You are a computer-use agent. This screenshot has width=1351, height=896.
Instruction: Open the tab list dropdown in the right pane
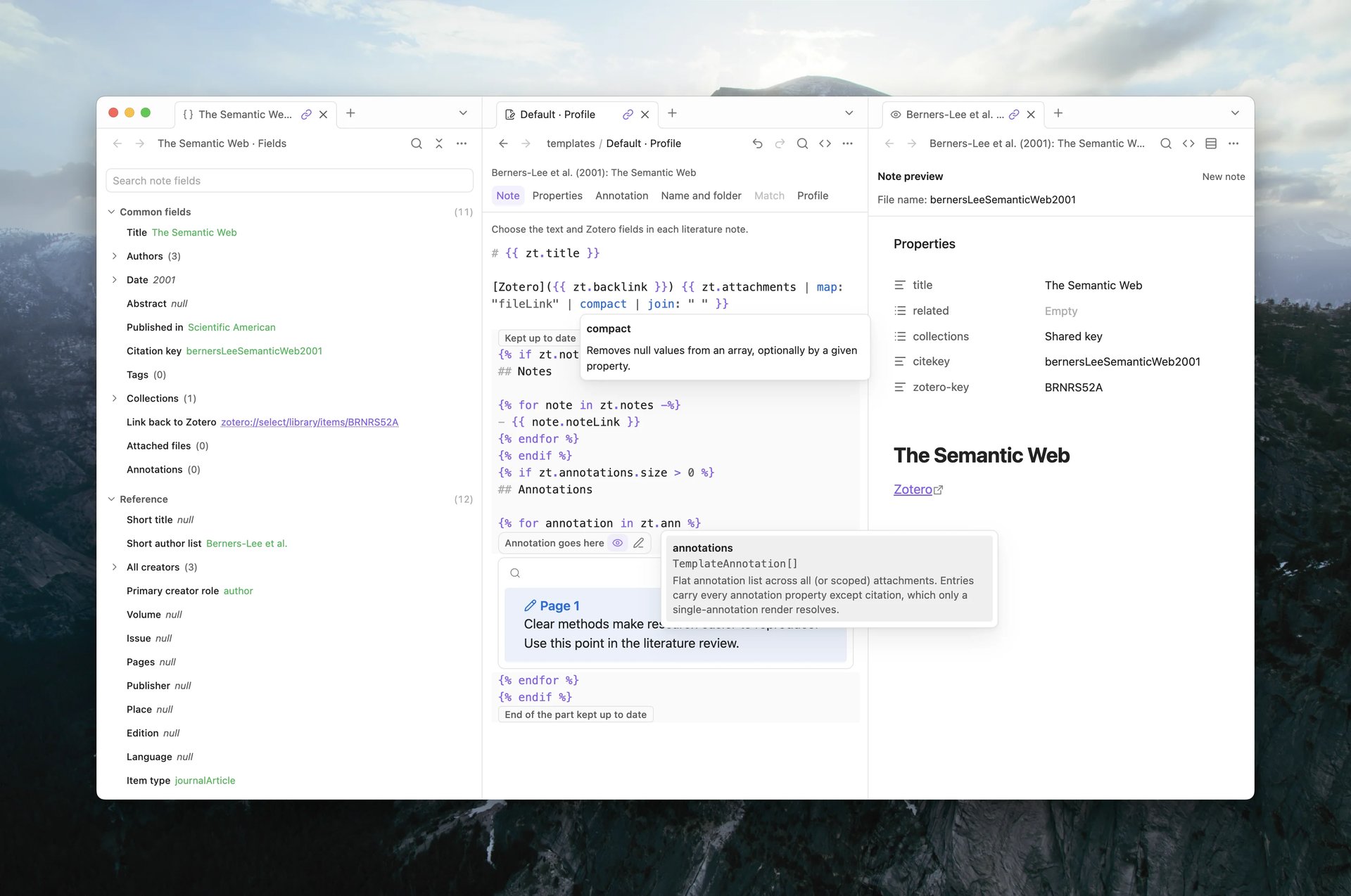[x=1235, y=113]
